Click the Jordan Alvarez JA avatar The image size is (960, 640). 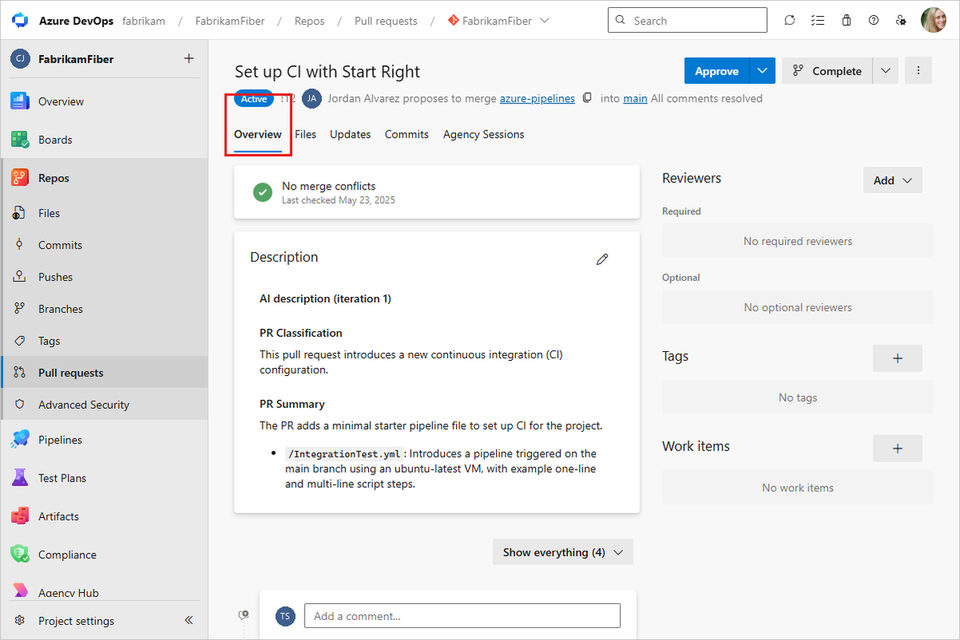point(312,98)
